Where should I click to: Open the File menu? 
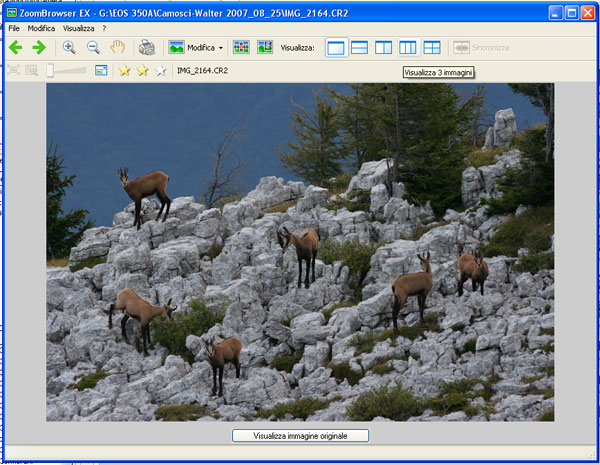click(14, 28)
